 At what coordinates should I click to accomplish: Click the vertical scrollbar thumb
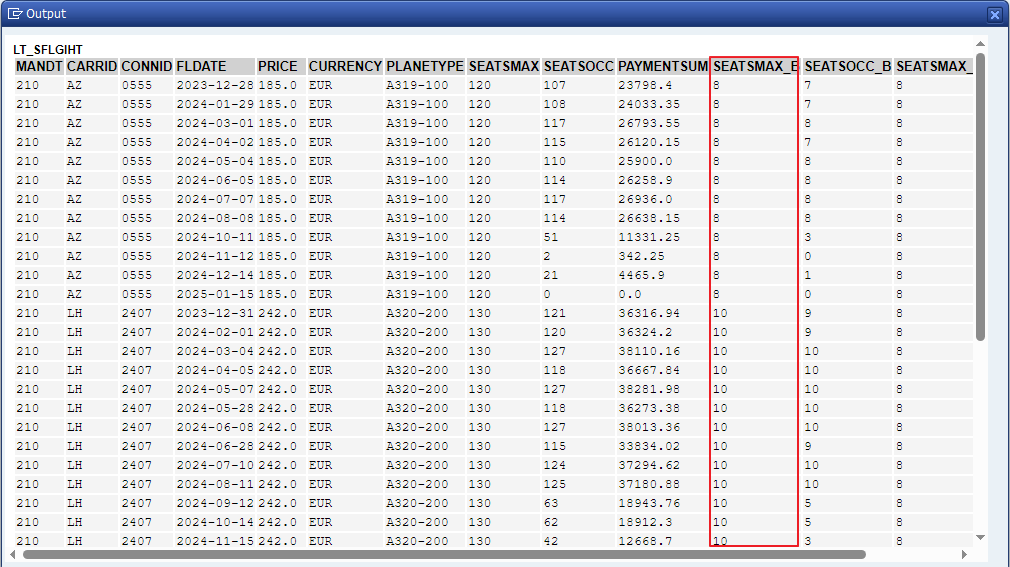click(x=980, y=197)
